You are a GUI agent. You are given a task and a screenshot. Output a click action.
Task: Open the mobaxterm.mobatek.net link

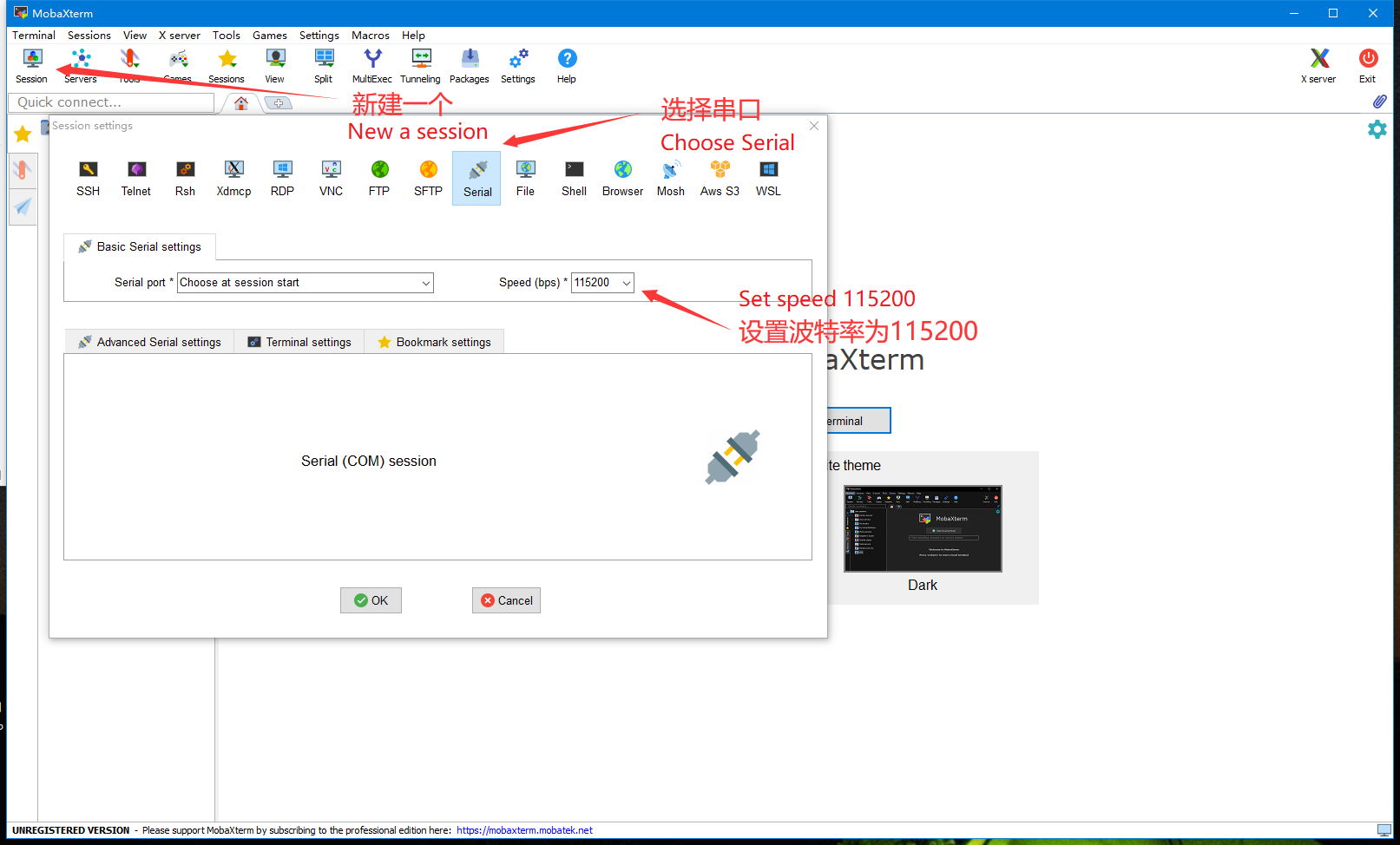tap(524, 830)
